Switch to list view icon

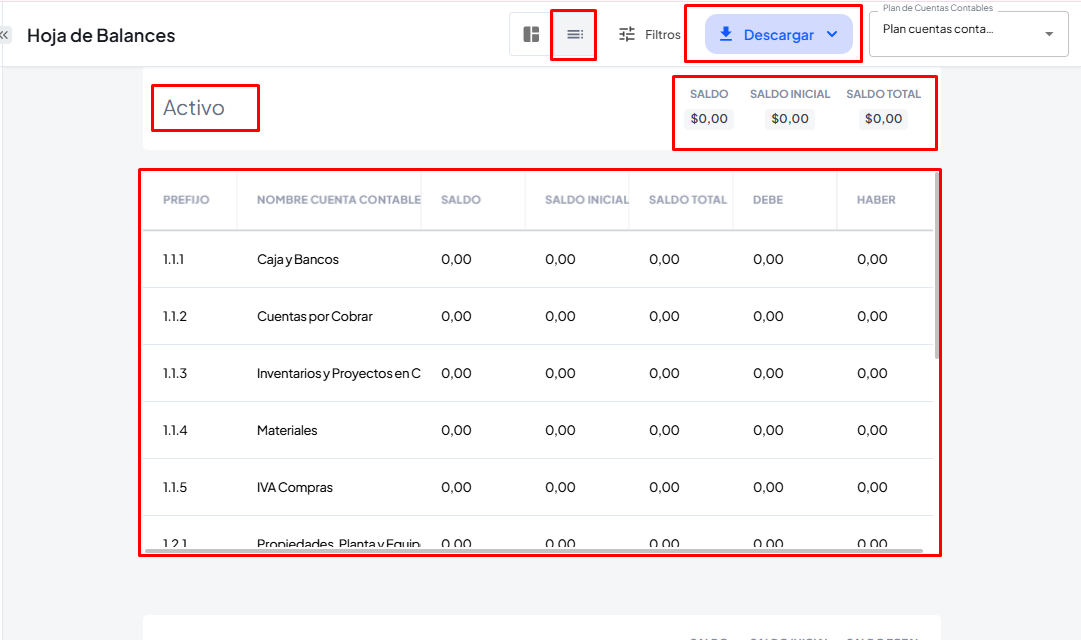[575, 34]
